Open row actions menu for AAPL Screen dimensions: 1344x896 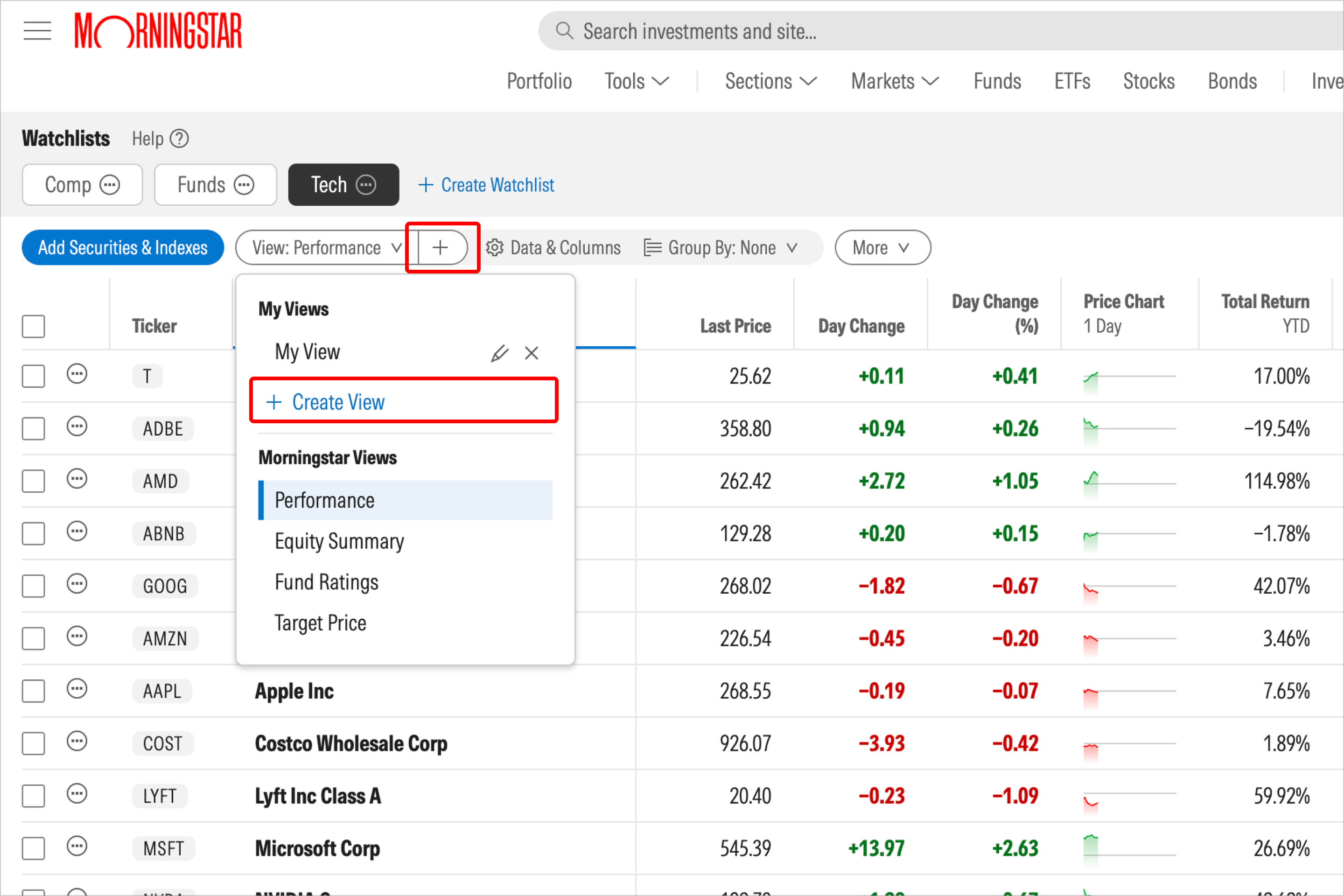77,689
